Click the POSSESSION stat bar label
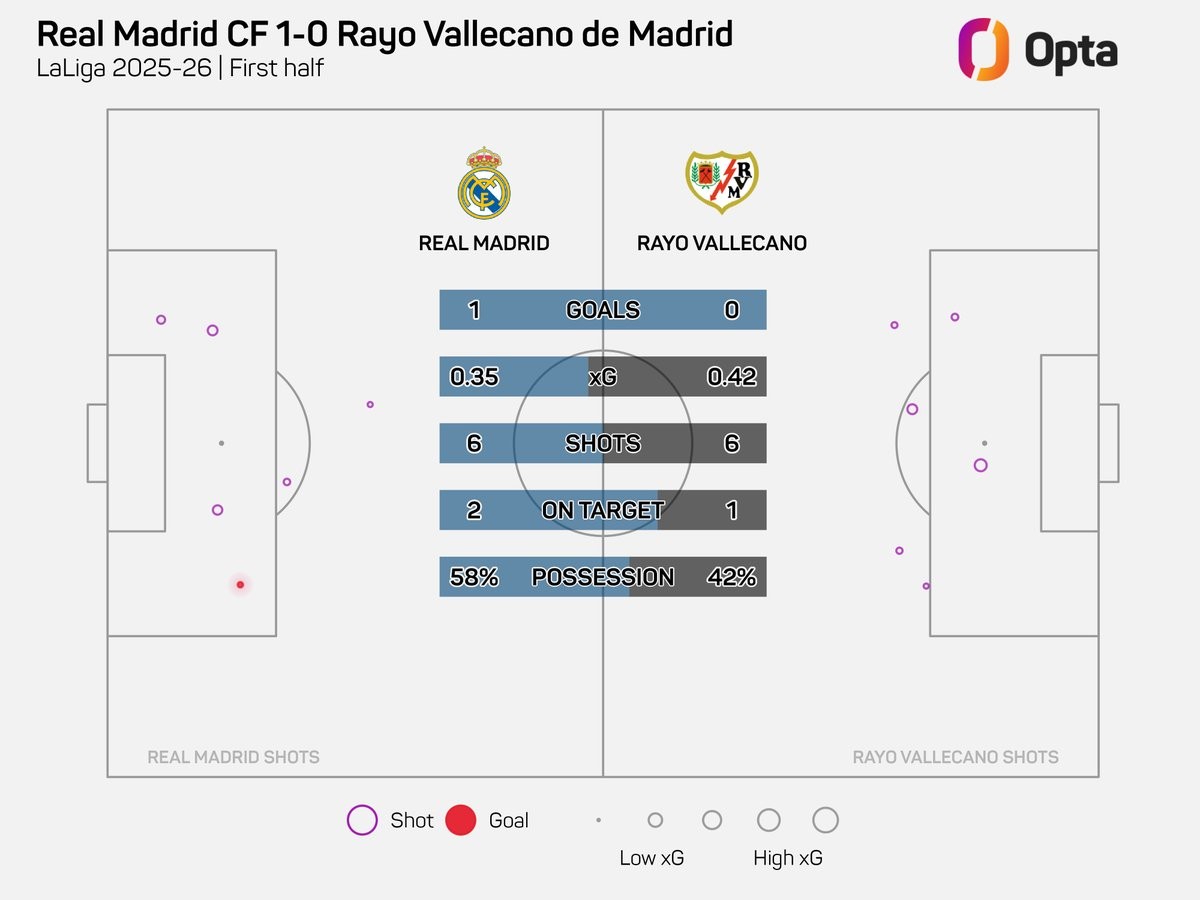Viewport: 1200px width, 900px height. tap(603, 577)
